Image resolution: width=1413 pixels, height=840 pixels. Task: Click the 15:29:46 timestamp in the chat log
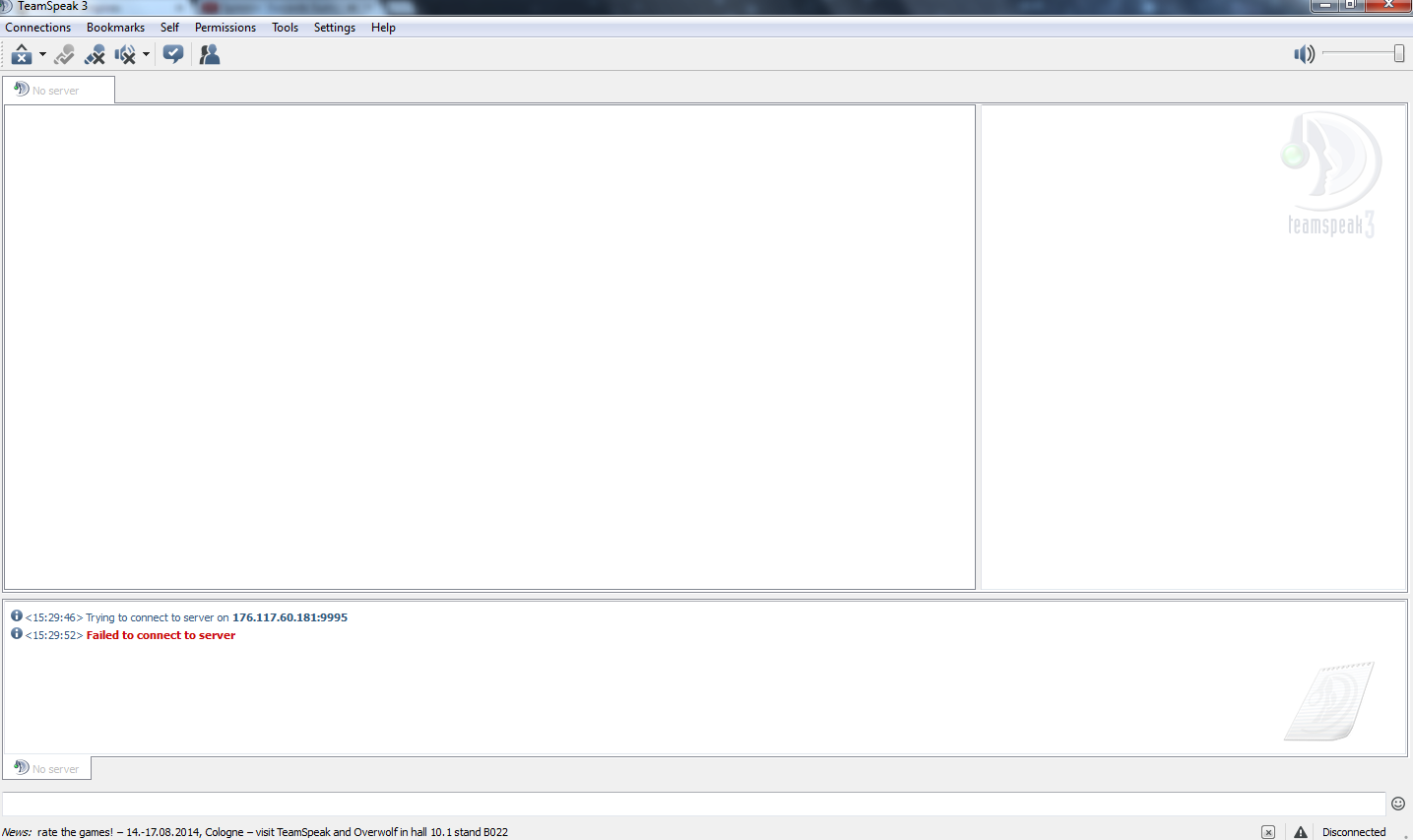[54, 617]
